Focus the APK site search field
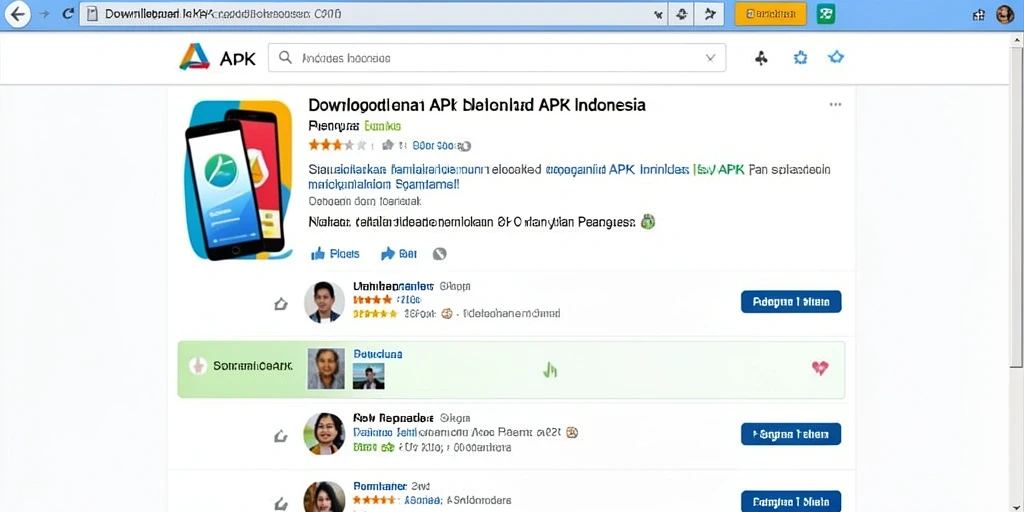This screenshot has width=1024, height=512. pos(497,57)
